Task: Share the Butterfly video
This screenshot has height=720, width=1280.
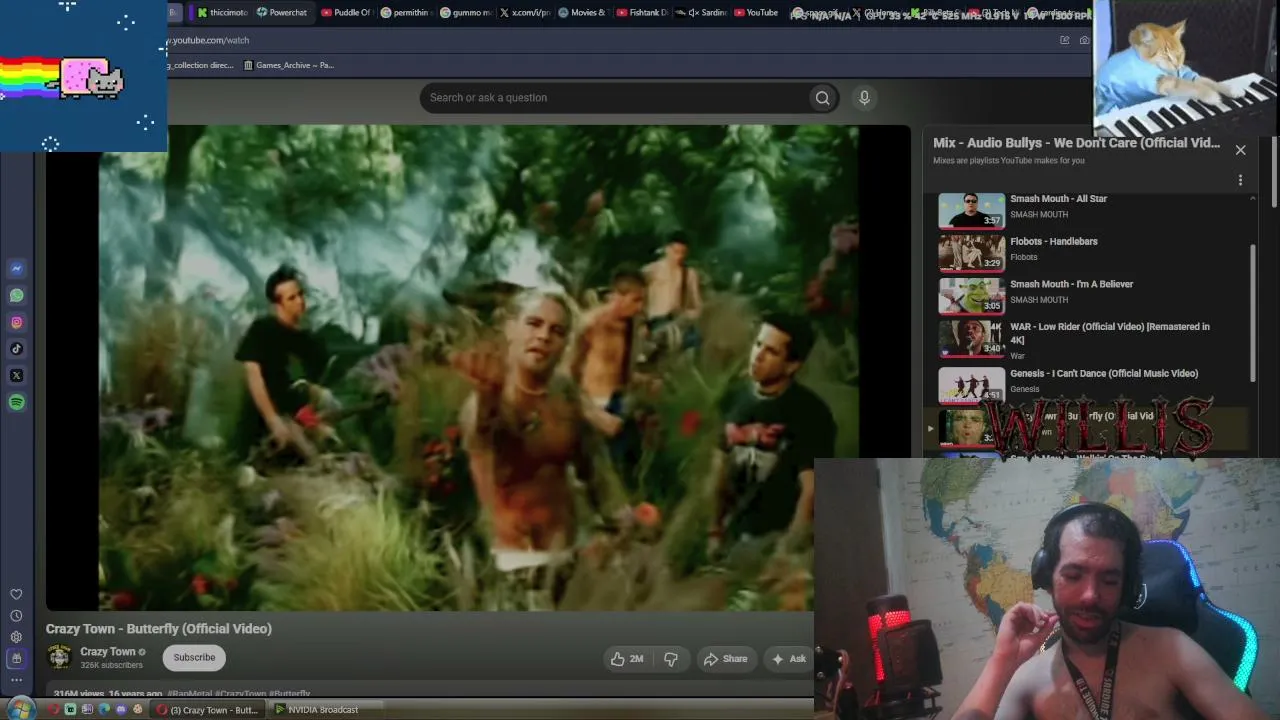Action: [x=726, y=659]
